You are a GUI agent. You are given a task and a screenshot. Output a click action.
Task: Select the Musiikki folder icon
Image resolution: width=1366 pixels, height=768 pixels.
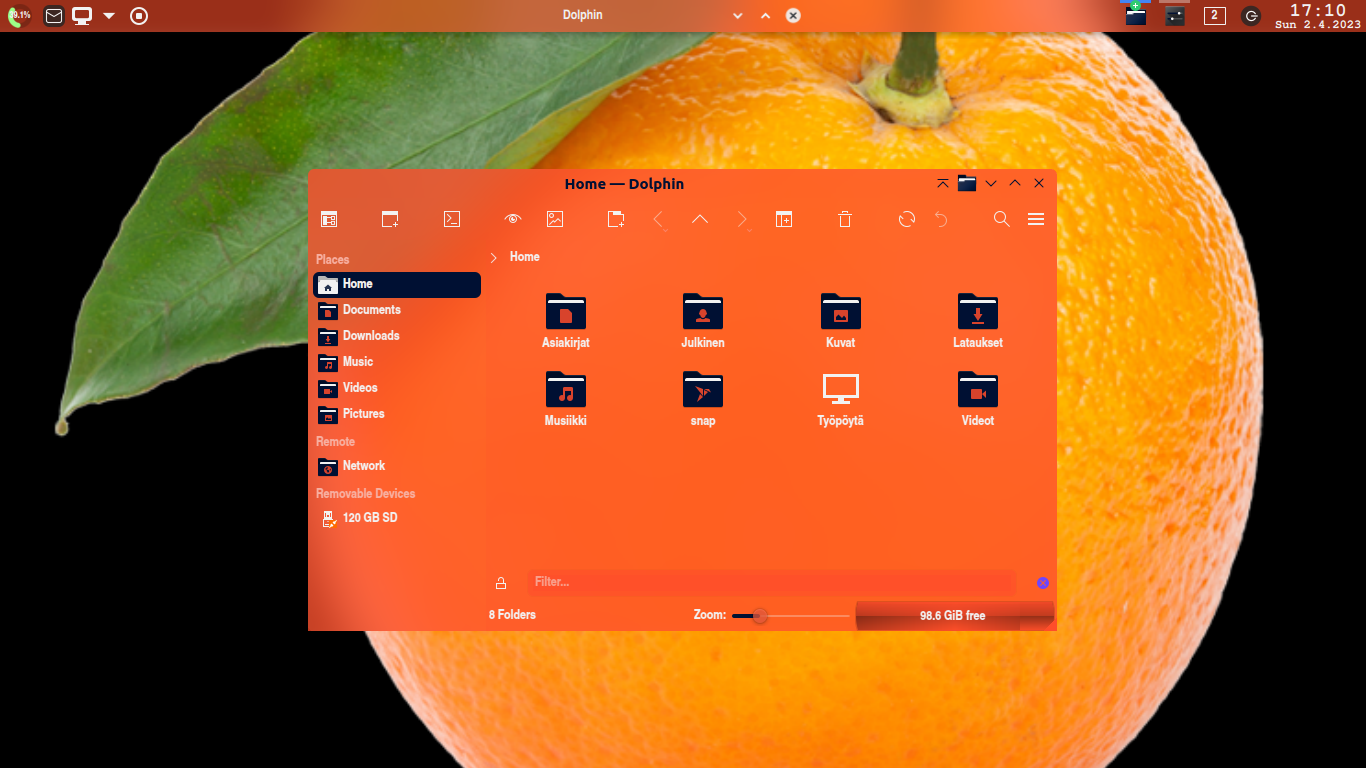pos(566,389)
